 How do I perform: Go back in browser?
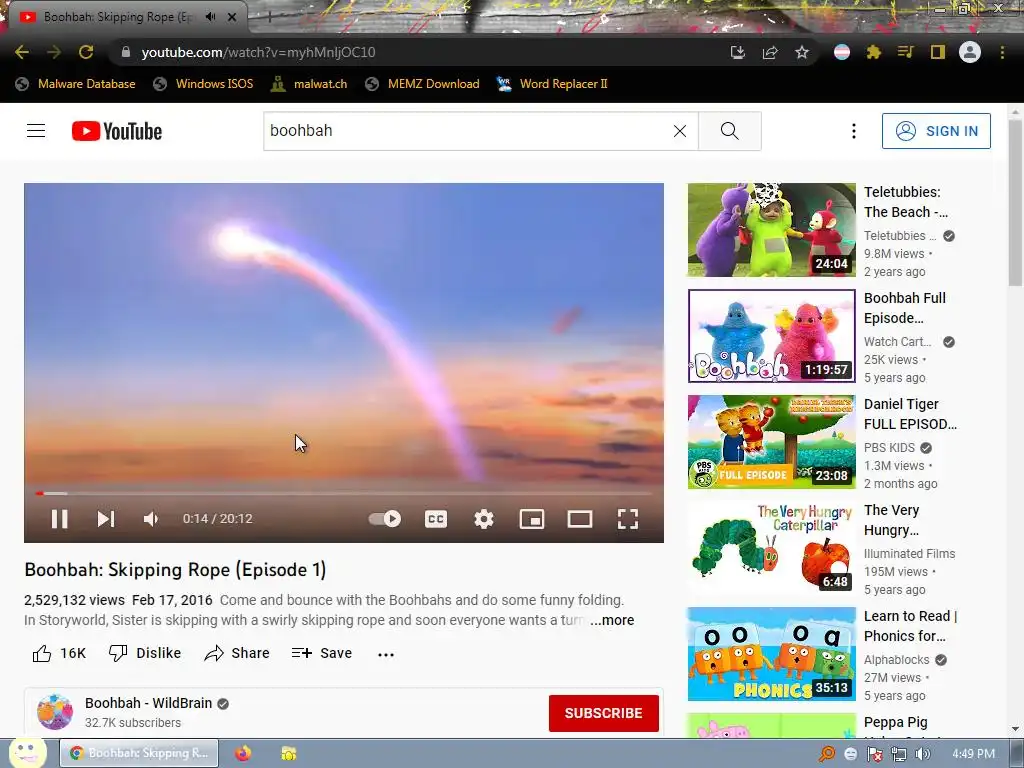(22, 52)
